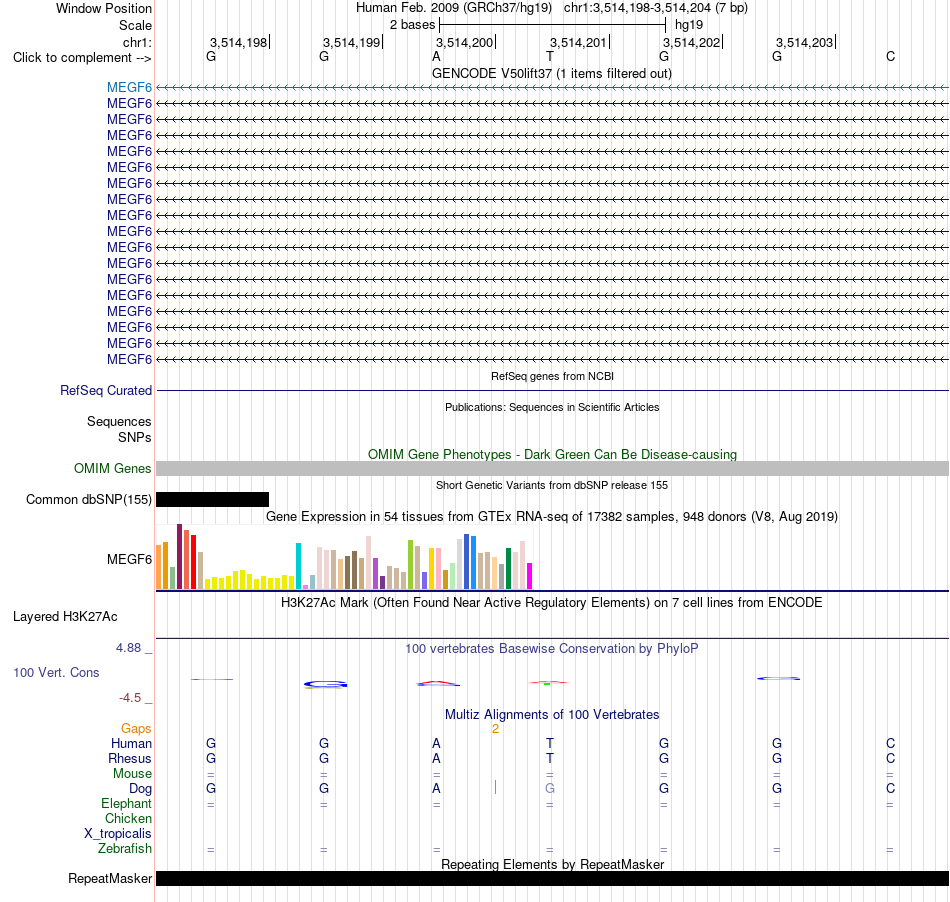This screenshot has height=902, width=950.
Task: Click Repeating Elements by RepeatMasker title
Action: coord(552,864)
